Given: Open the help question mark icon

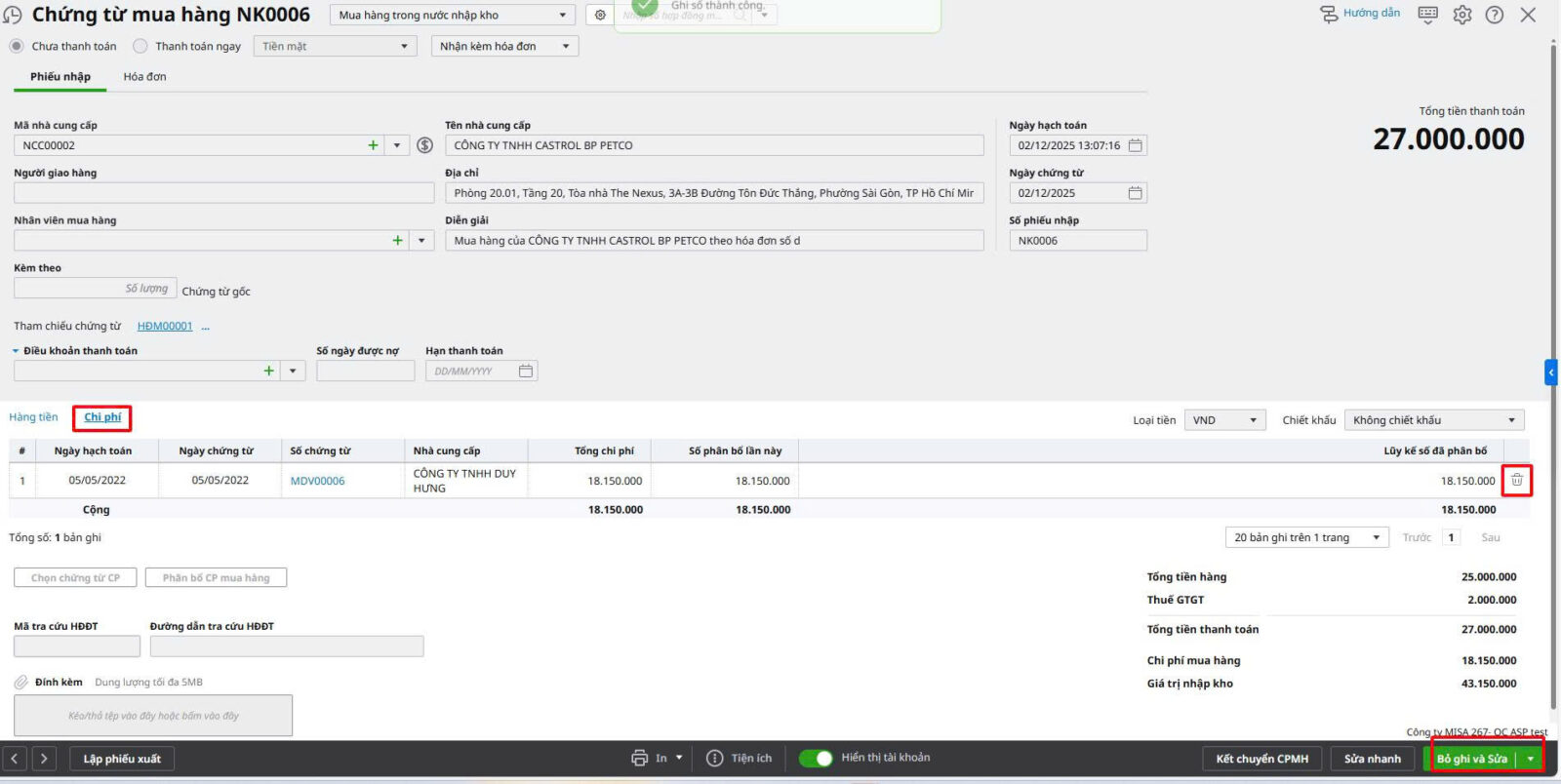Looking at the screenshot, I should point(1494,15).
